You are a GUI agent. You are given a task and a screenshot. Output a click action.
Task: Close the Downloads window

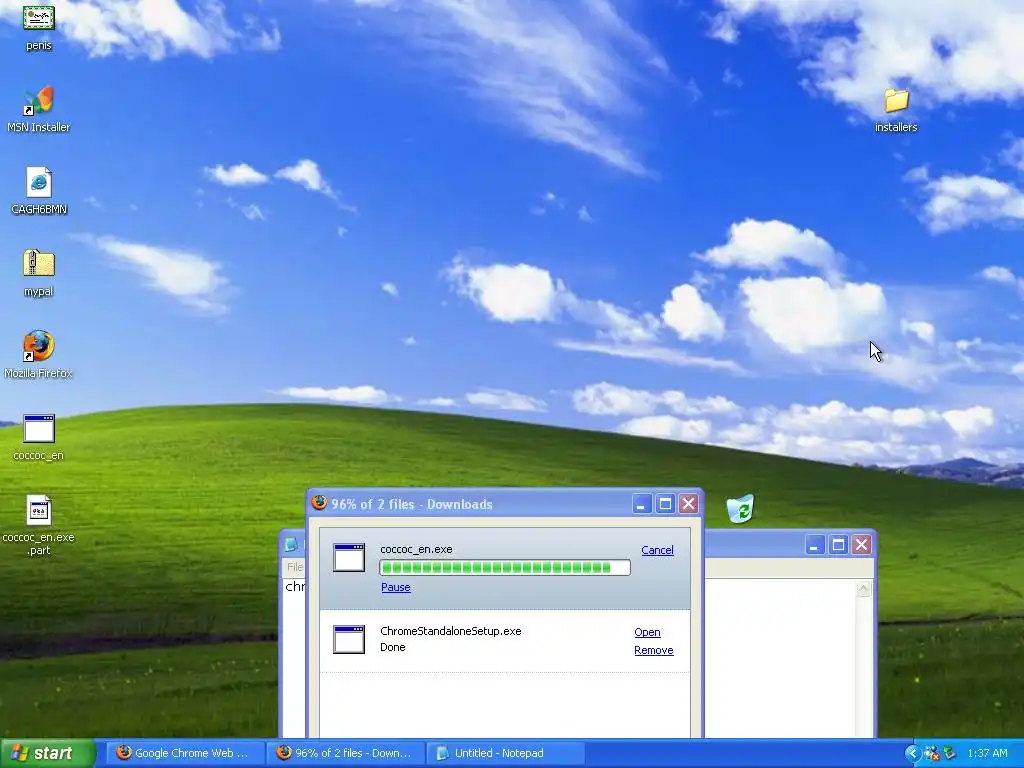(x=688, y=504)
